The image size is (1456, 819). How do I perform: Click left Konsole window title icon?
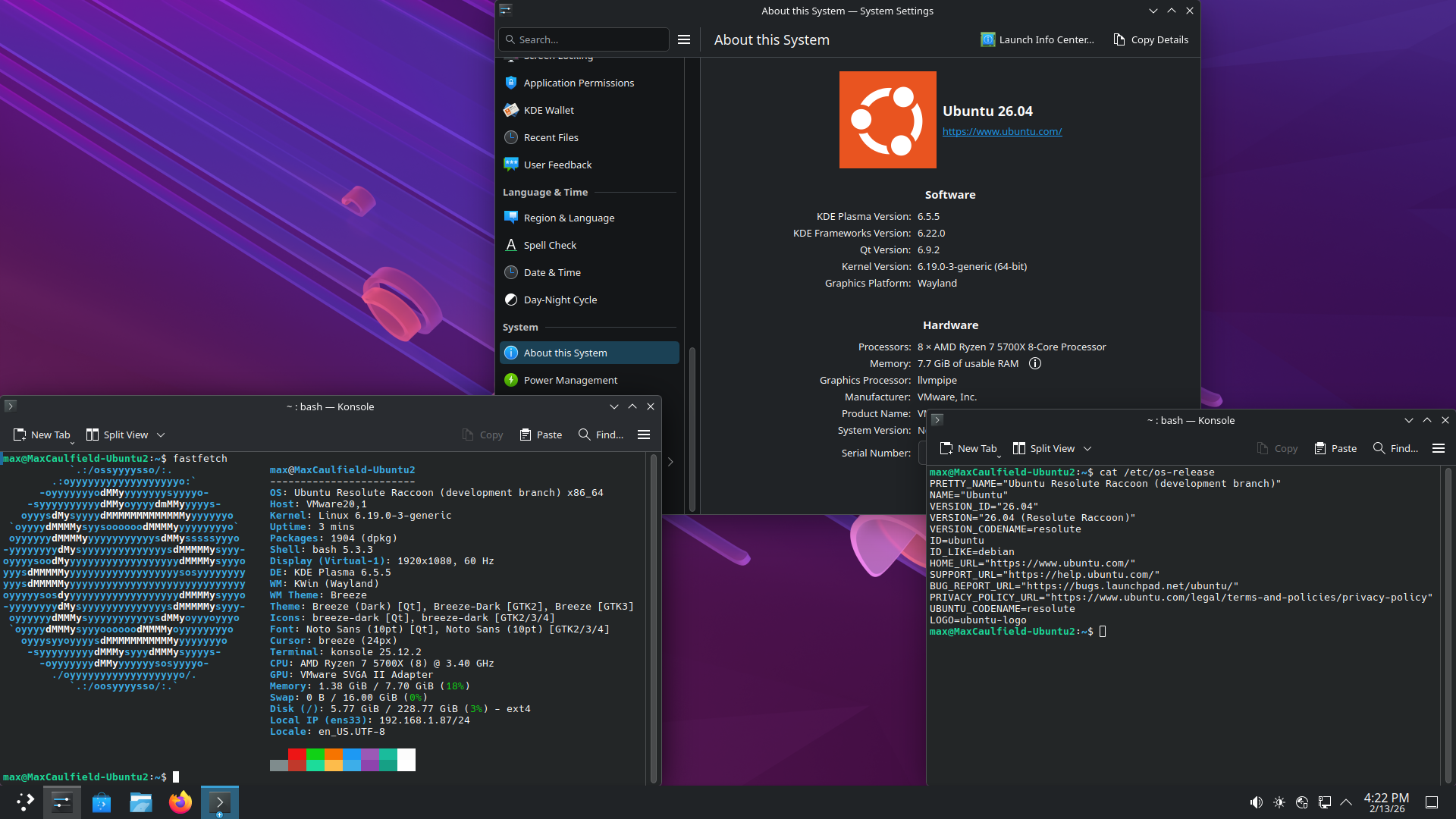(x=11, y=406)
